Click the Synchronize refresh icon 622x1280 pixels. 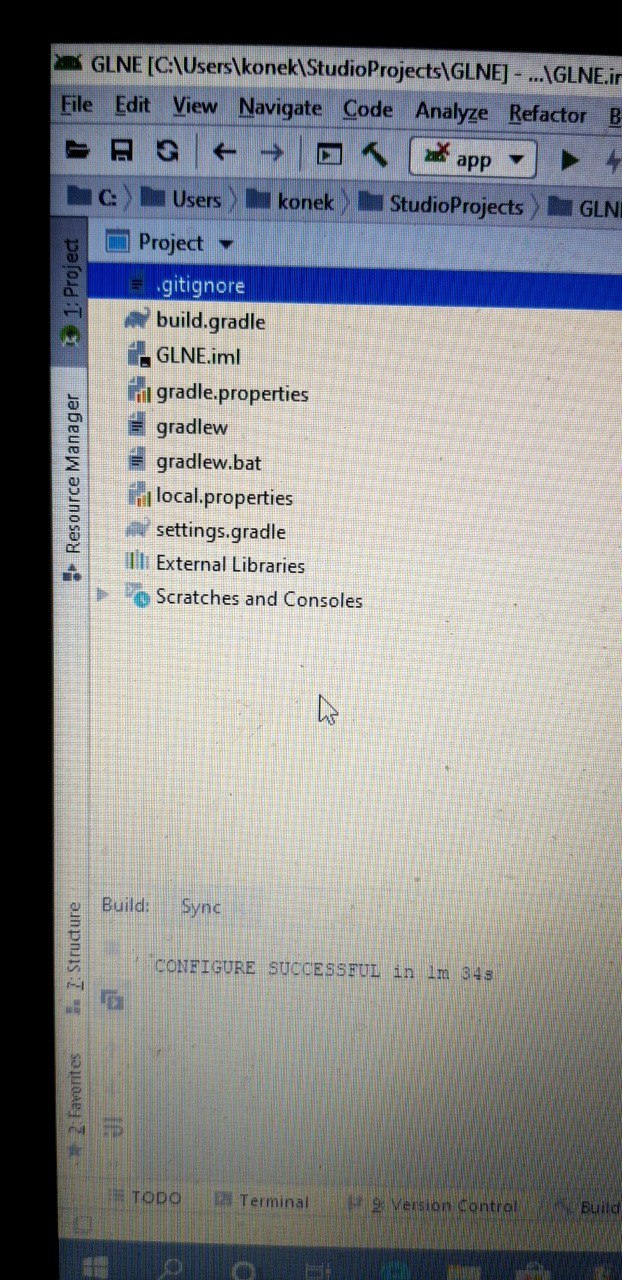point(168,151)
